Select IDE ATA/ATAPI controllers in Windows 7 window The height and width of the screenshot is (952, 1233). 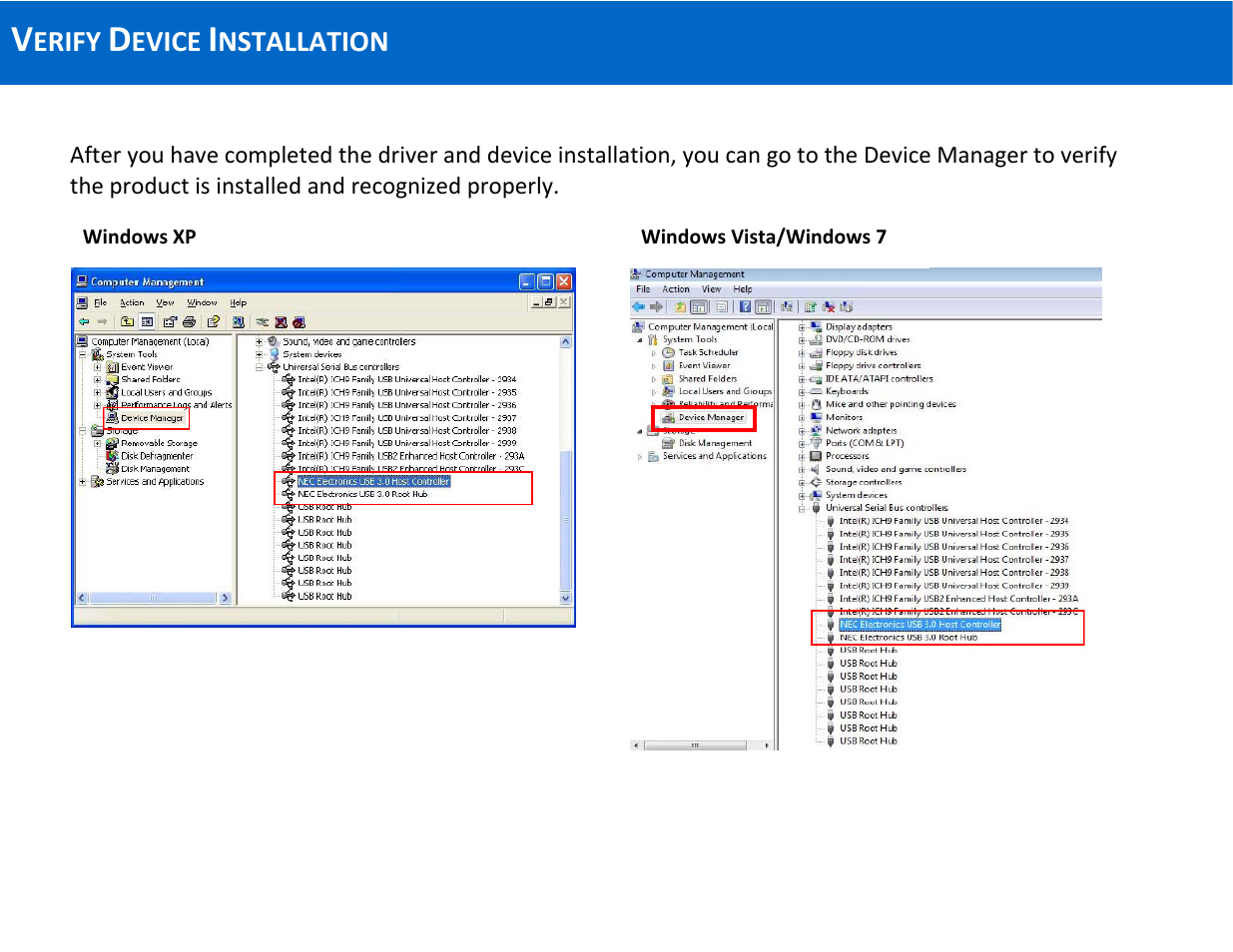880,379
